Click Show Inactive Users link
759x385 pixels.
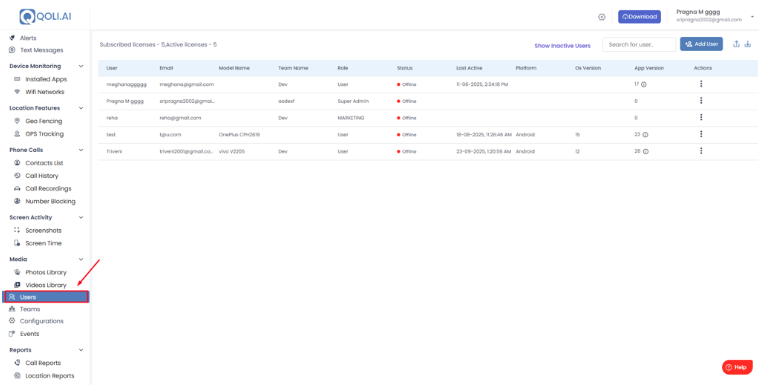tap(562, 46)
